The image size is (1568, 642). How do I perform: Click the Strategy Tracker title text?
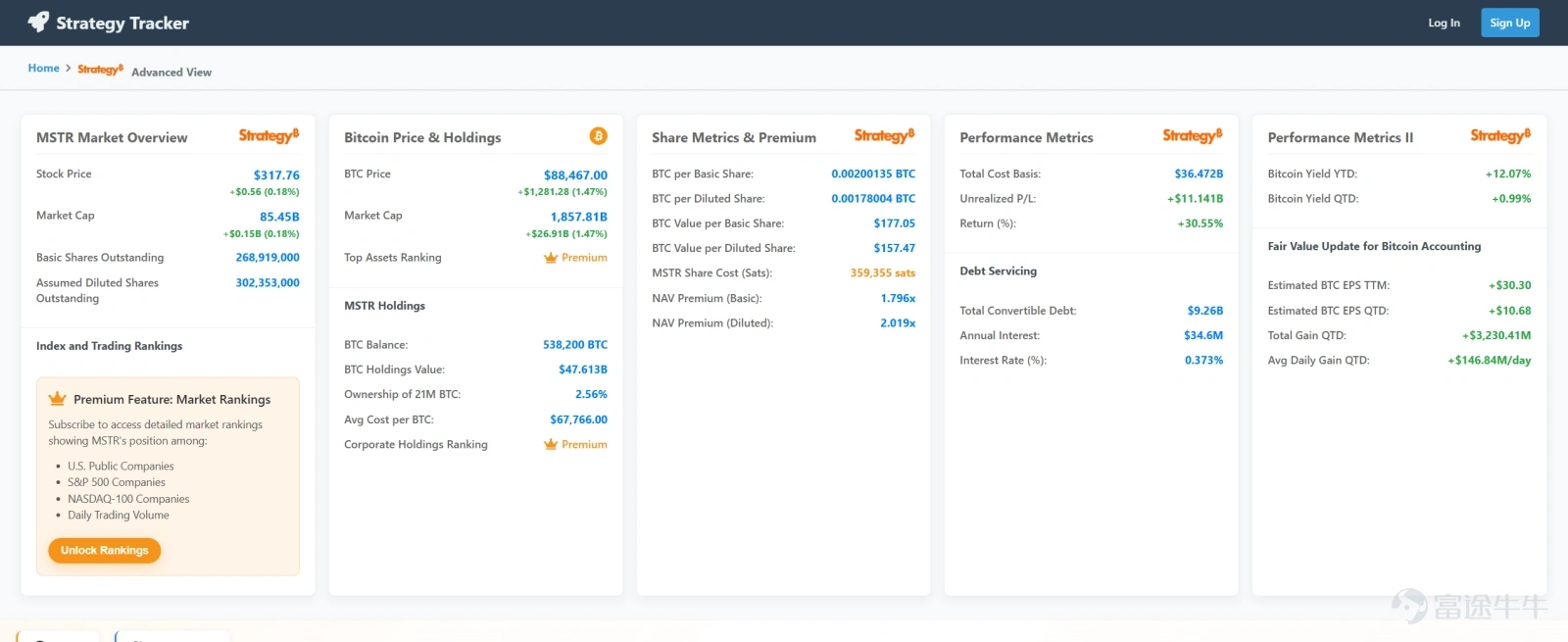pyautogui.click(x=122, y=23)
